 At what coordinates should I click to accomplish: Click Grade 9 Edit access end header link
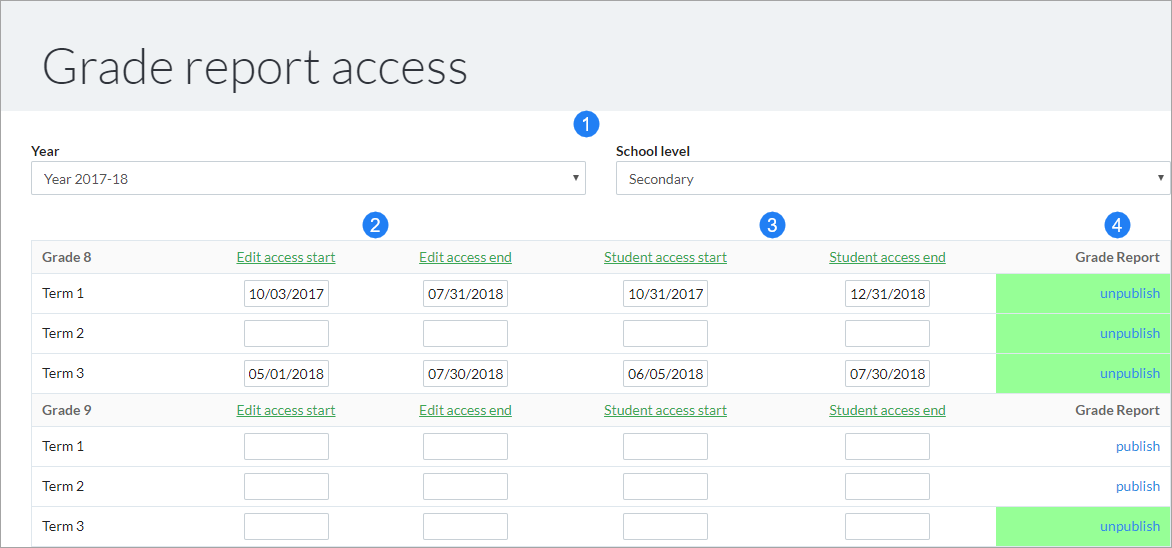click(465, 410)
